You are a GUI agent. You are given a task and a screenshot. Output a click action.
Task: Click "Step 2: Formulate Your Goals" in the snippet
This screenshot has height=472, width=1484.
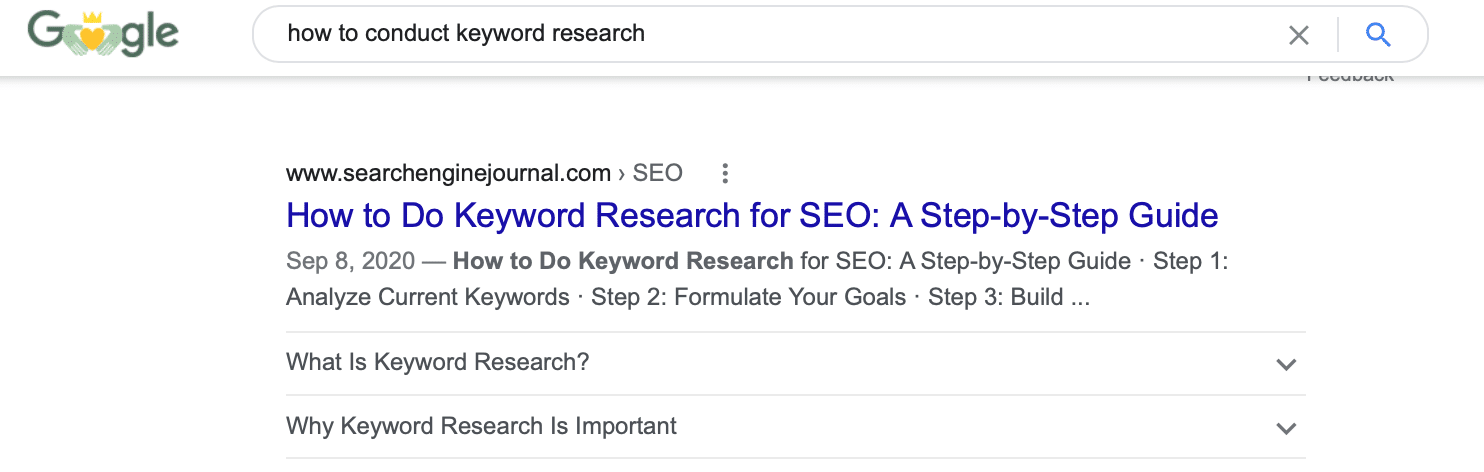(x=748, y=298)
